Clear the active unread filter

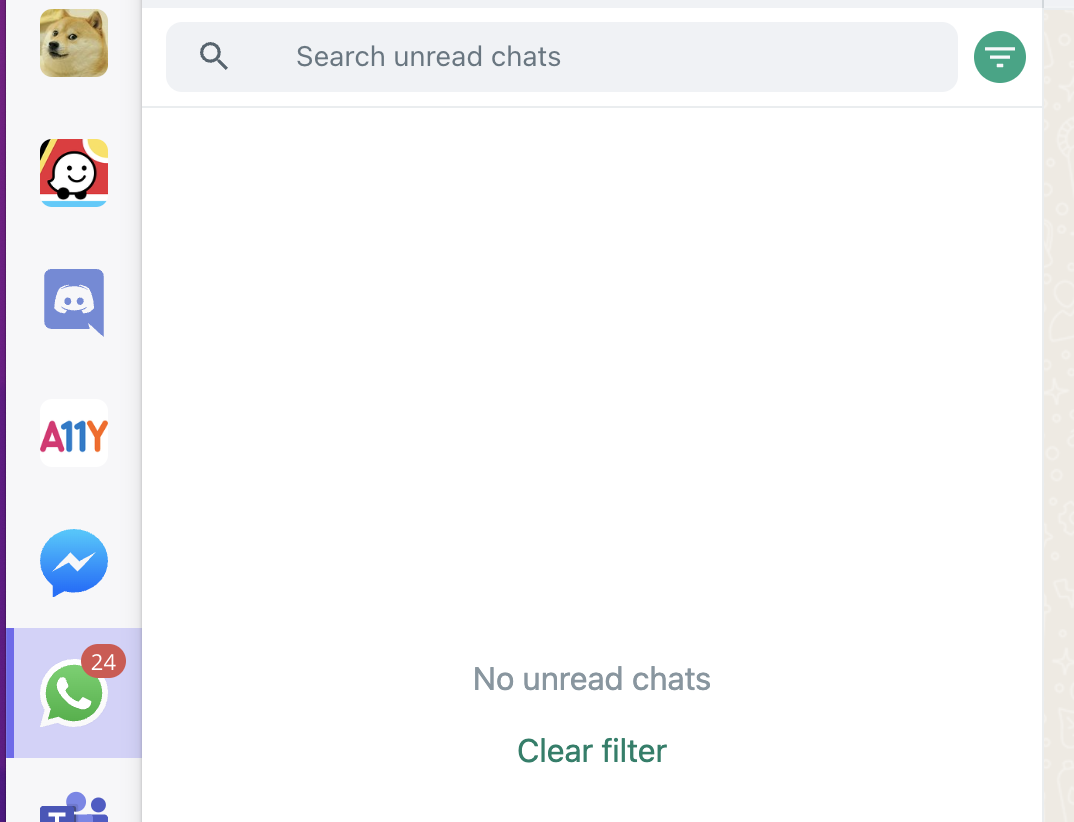[591, 750]
